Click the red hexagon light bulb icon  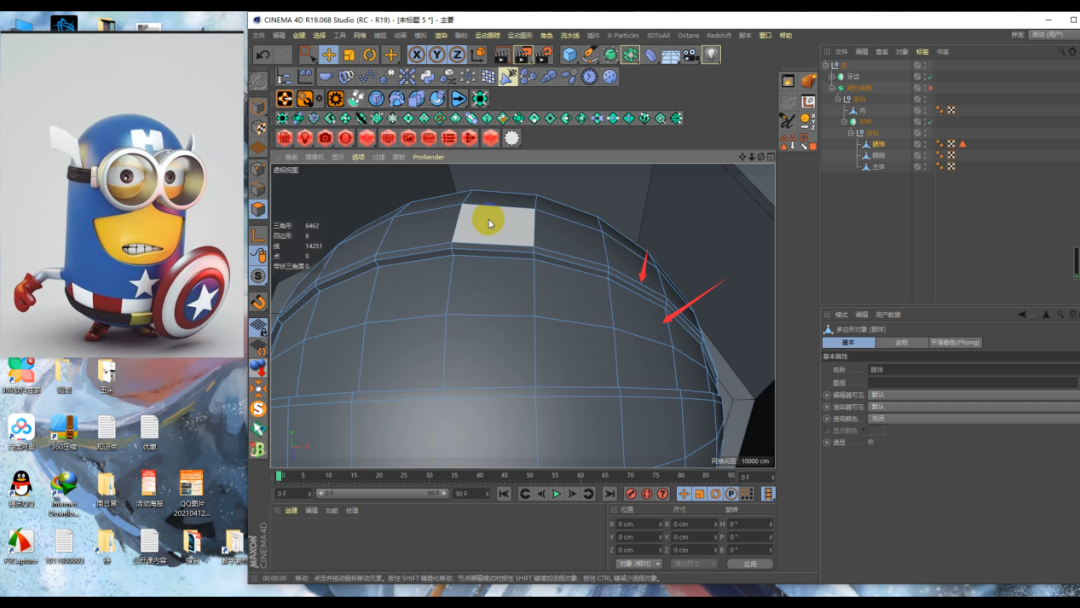pyautogui.click(x=304, y=138)
